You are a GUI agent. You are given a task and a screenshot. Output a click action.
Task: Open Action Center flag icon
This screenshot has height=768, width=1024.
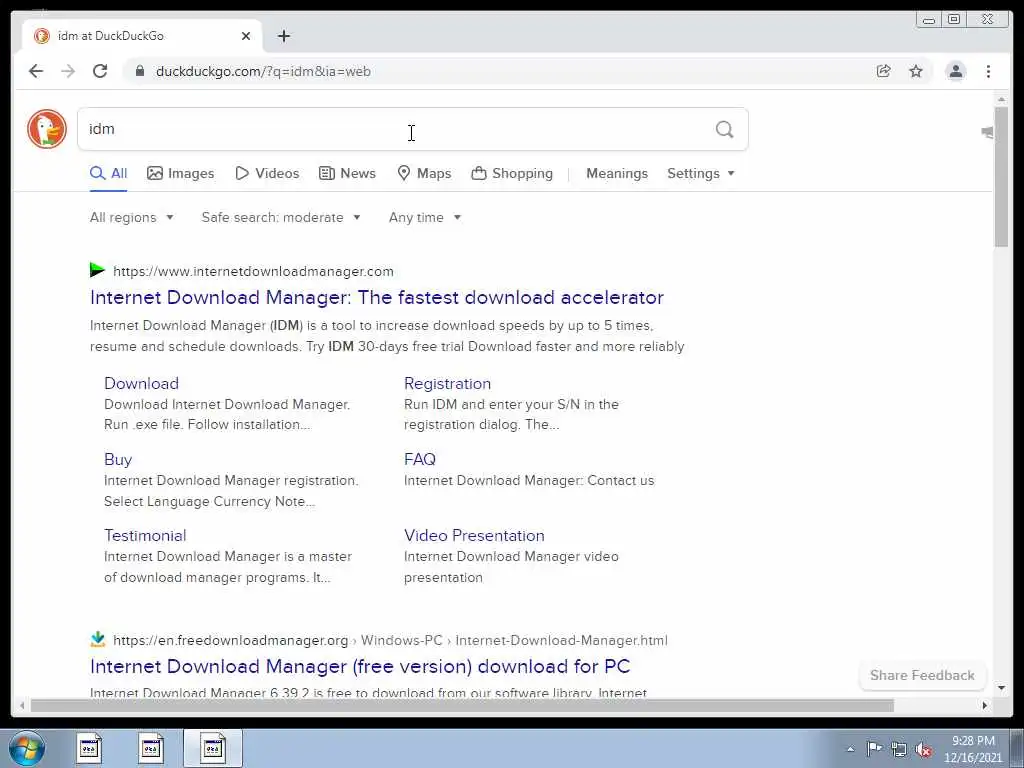click(x=874, y=749)
